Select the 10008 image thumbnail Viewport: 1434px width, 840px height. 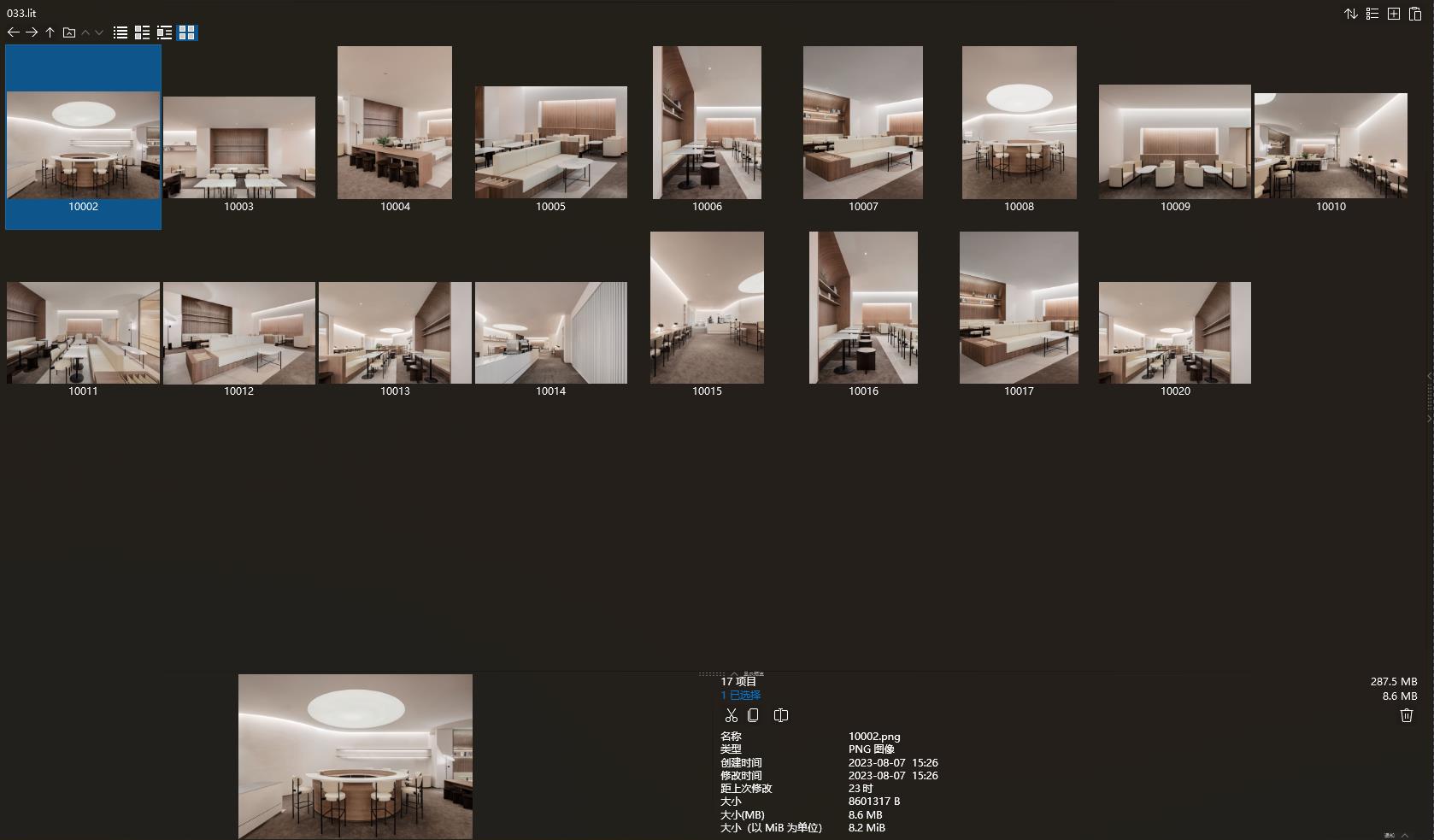pos(1019,123)
